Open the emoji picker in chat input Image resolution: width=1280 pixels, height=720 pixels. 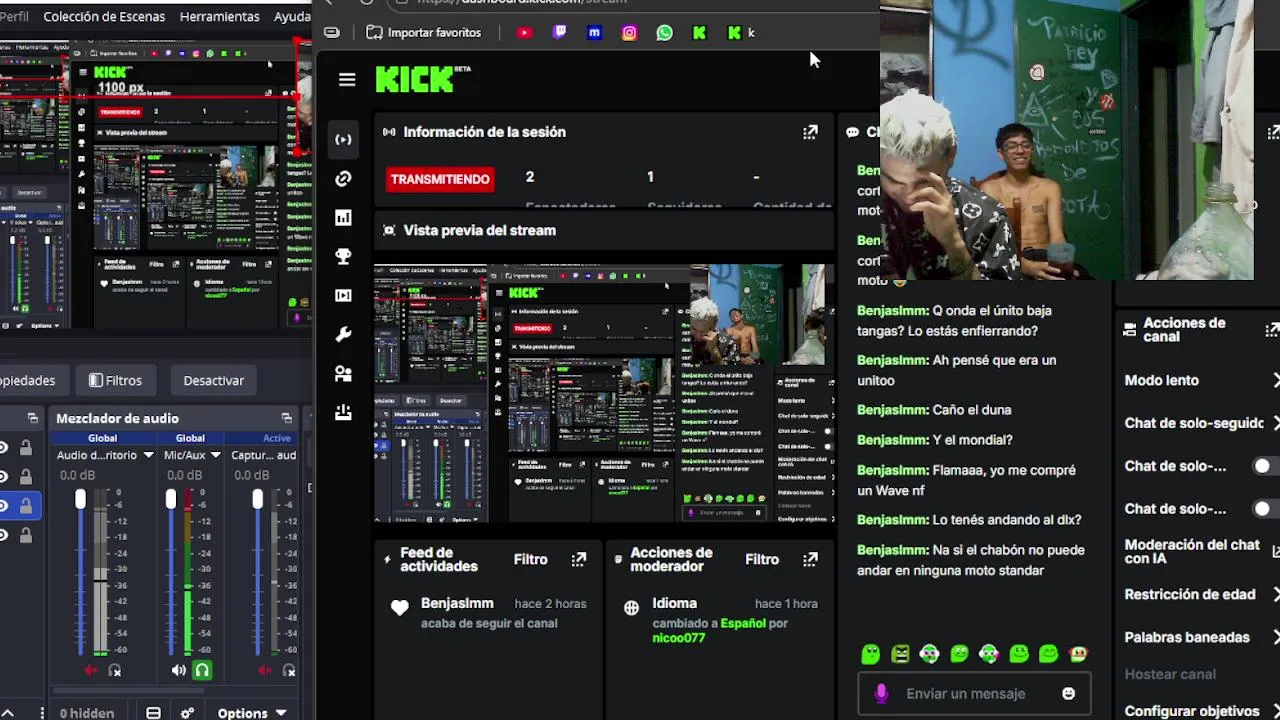coord(1068,694)
